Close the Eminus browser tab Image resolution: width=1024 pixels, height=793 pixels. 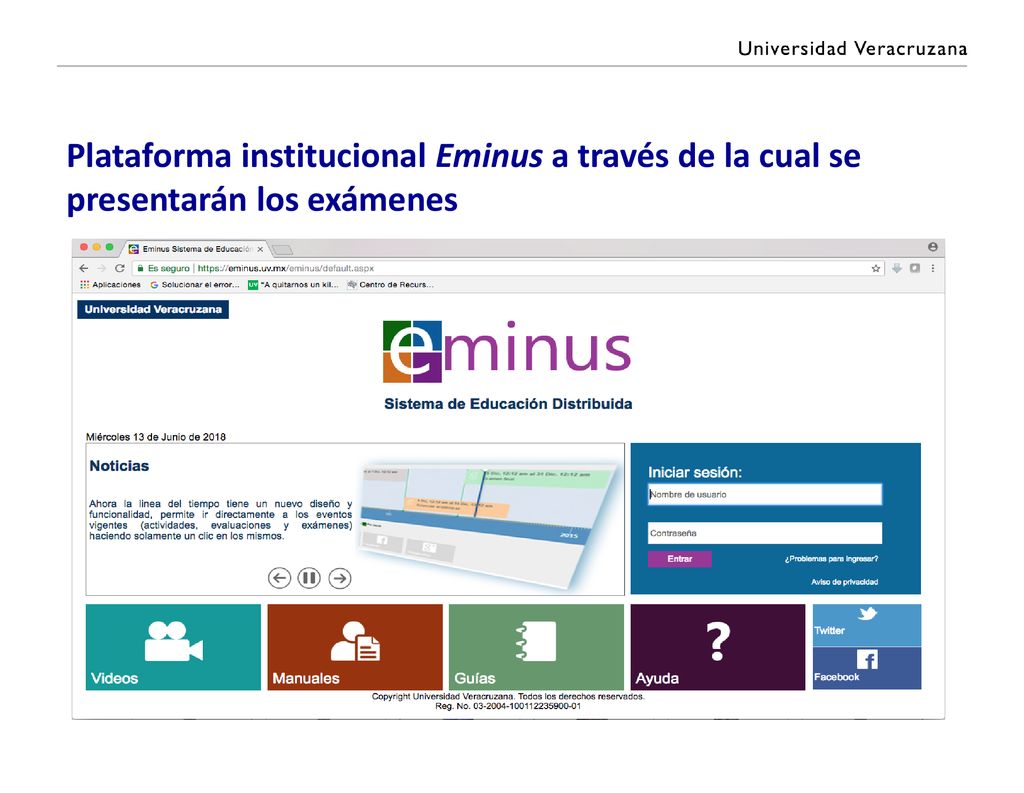click(x=260, y=249)
